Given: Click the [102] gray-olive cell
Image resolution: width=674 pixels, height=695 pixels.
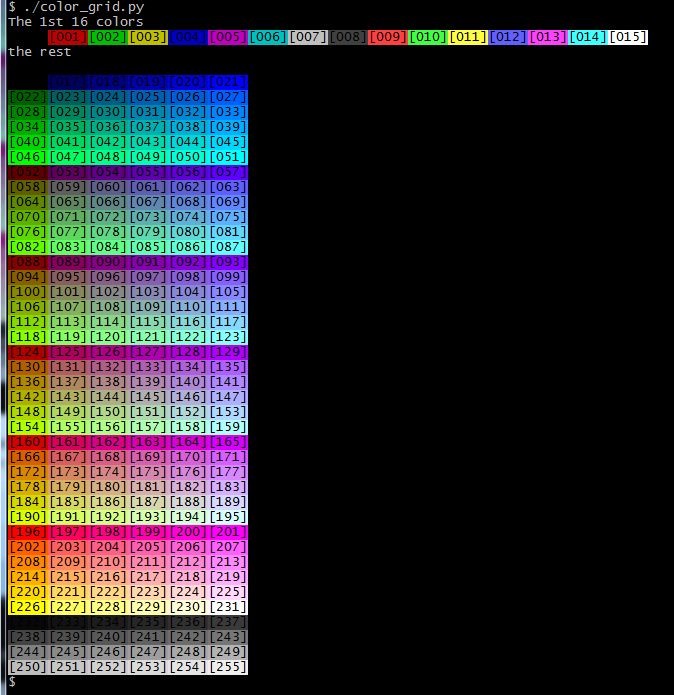Looking at the screenshot, I should point(108,292).
